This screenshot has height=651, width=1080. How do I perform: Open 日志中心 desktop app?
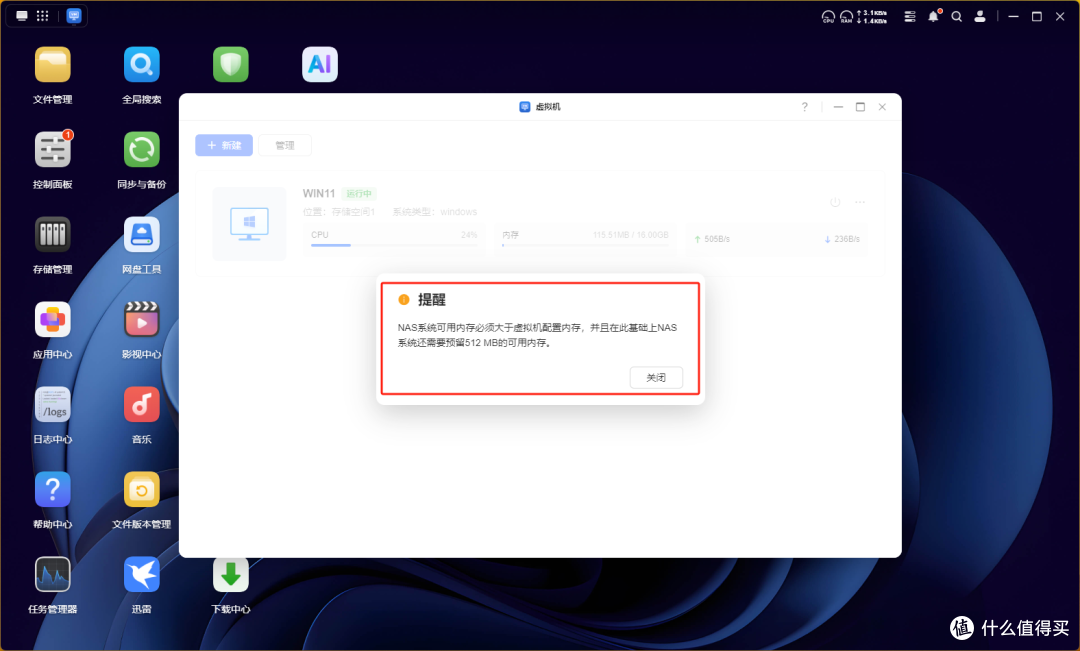(x=53, y=404)
